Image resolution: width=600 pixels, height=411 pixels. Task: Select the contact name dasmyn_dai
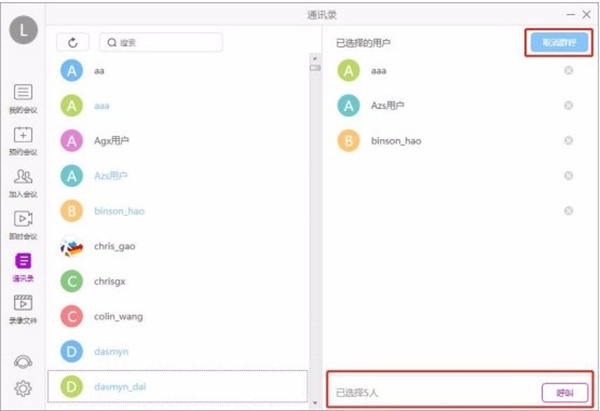tap(120, 387)
